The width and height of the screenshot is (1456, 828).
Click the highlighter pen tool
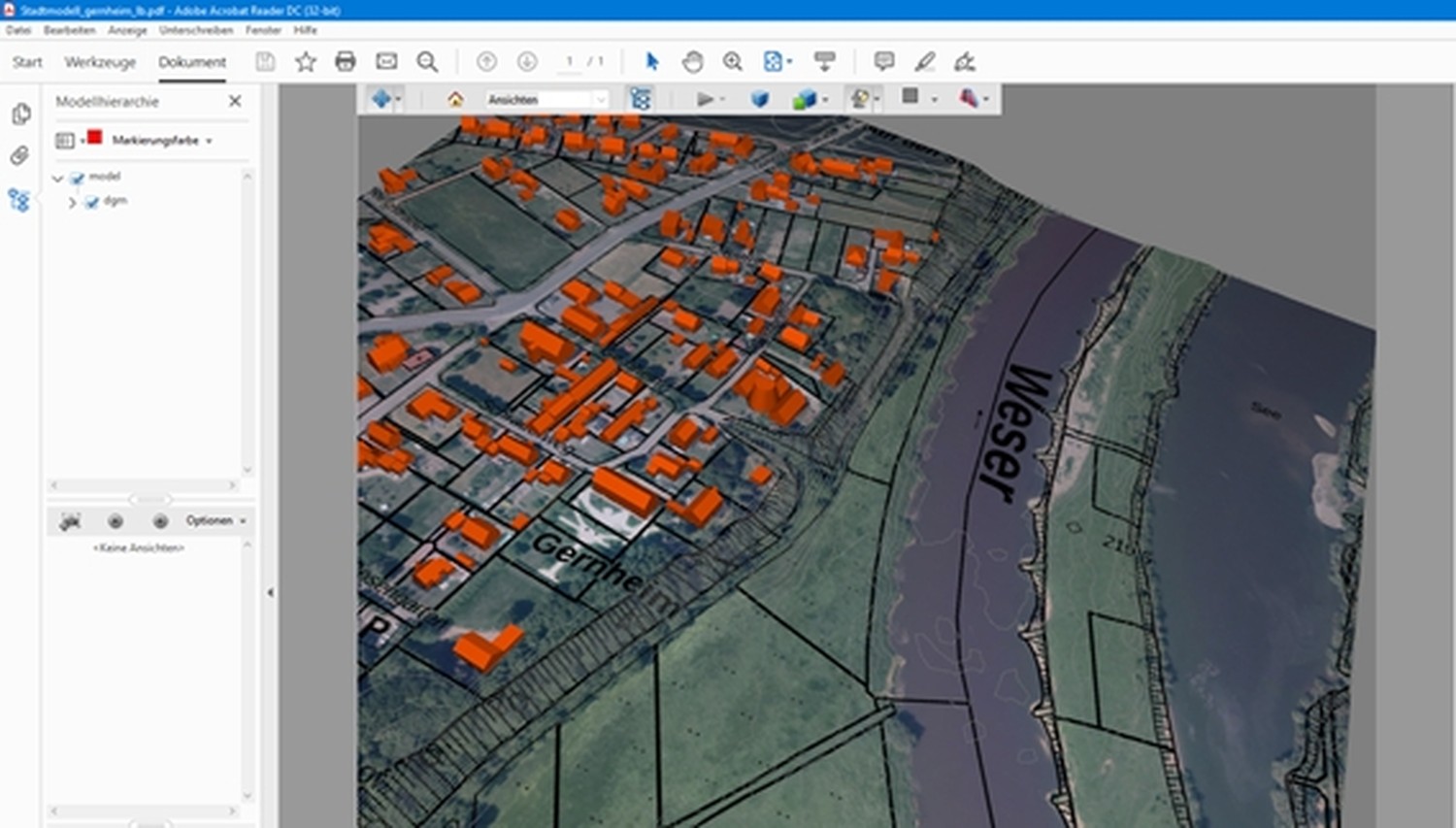924,62
